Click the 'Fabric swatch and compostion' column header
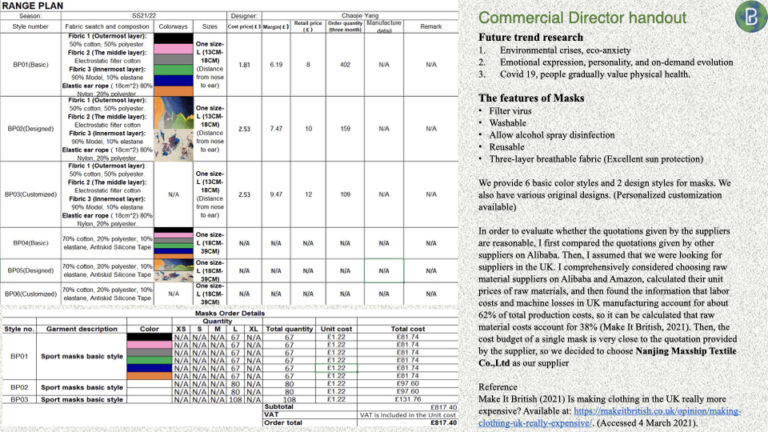768x432 pixels. coord(107,26)
